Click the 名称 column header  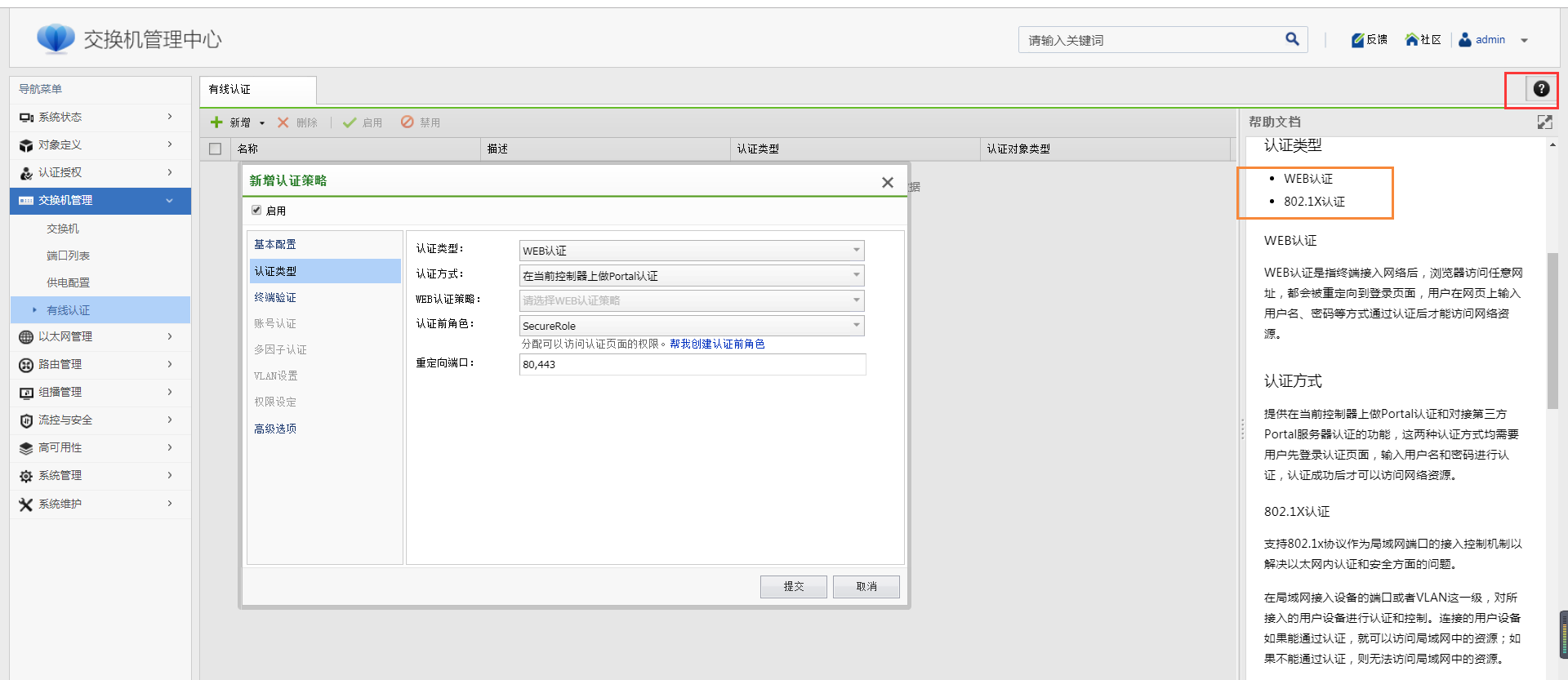356,149
